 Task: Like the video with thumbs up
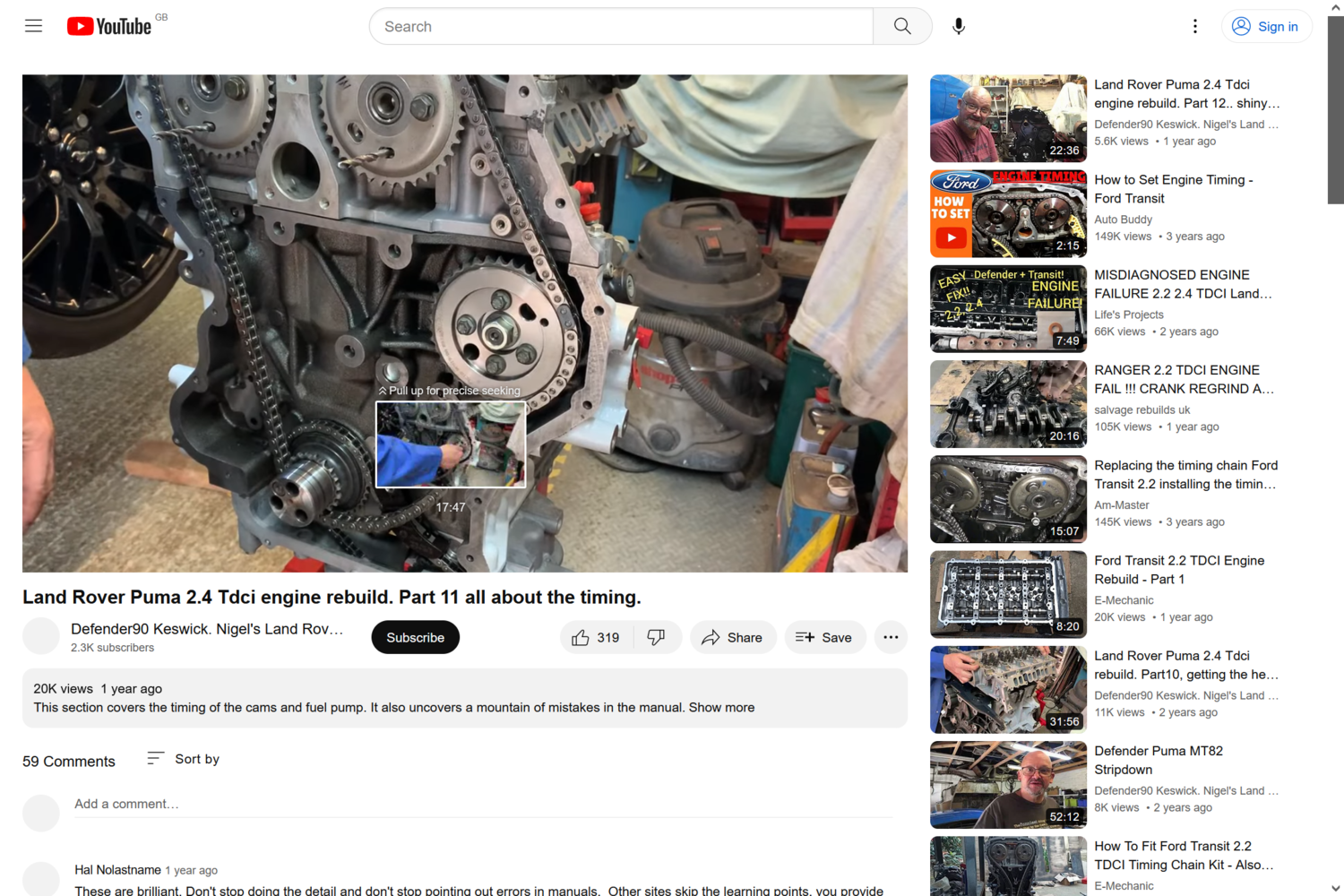coord(597,637)
